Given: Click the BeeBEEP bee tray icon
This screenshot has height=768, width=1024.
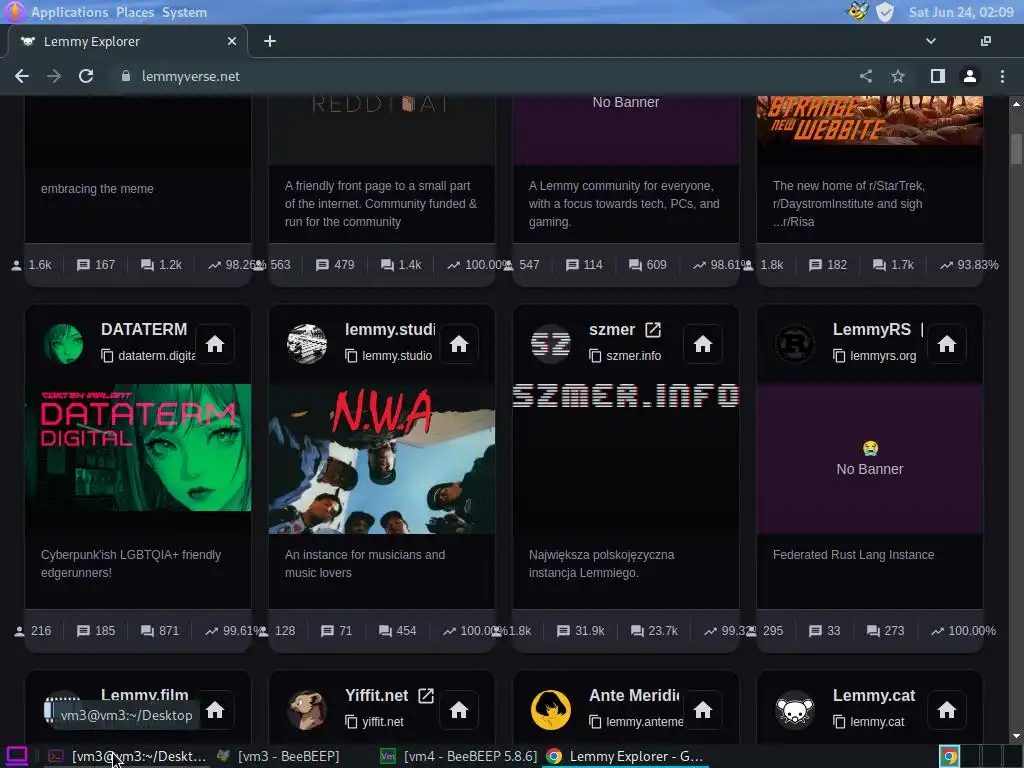Looking at the screenshot, I should click(857, 12).
